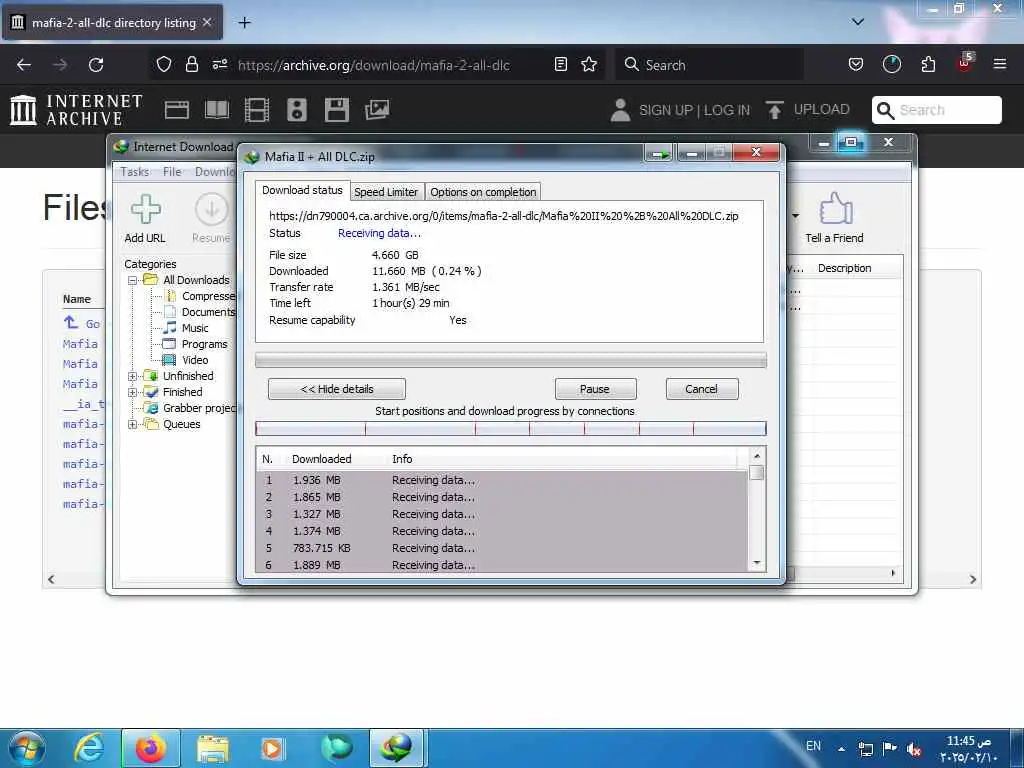Expand the Unfinished category node

pyautogui.click(x=133, y=376)
